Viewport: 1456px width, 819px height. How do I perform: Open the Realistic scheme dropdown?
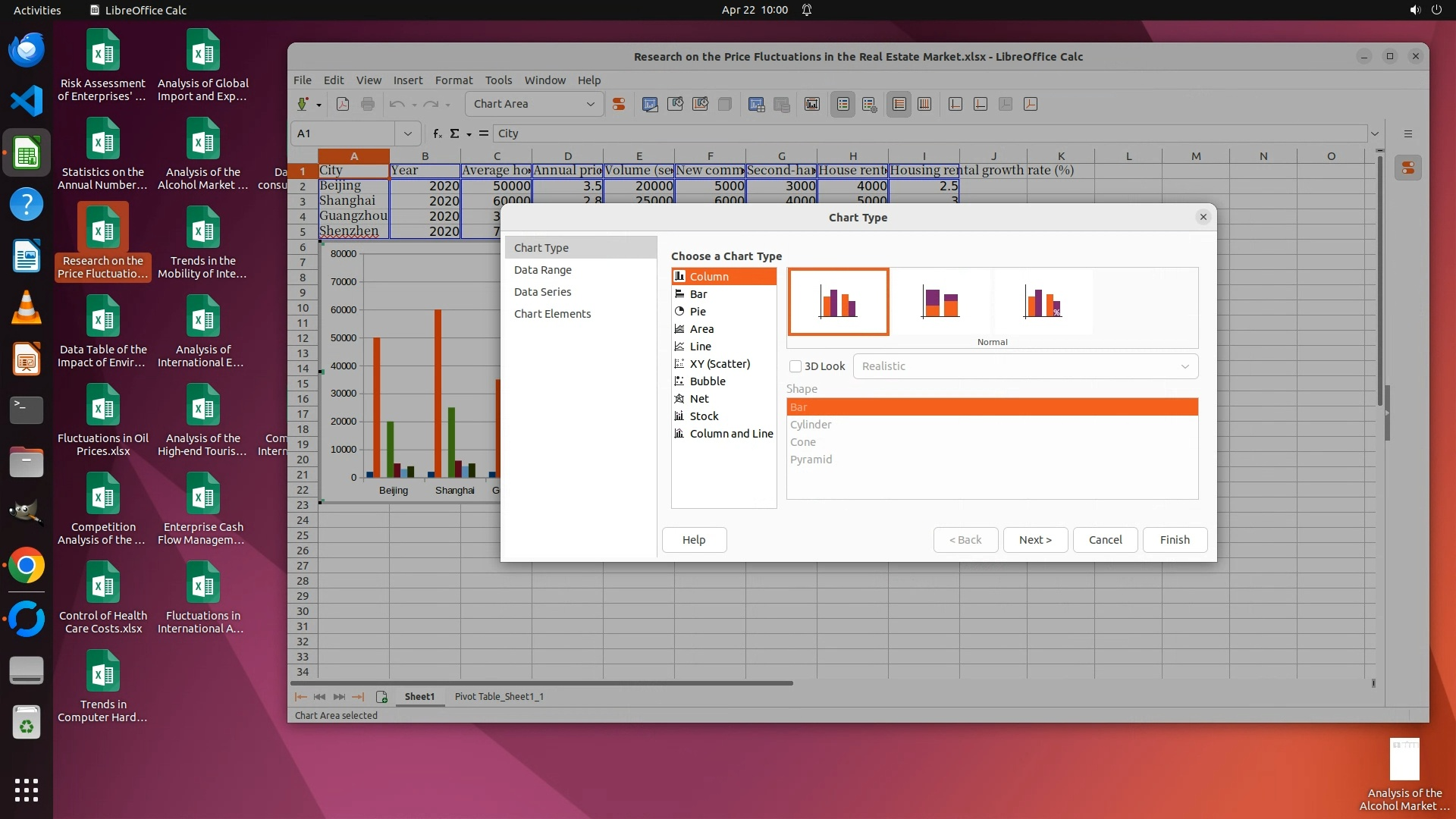1025,366
